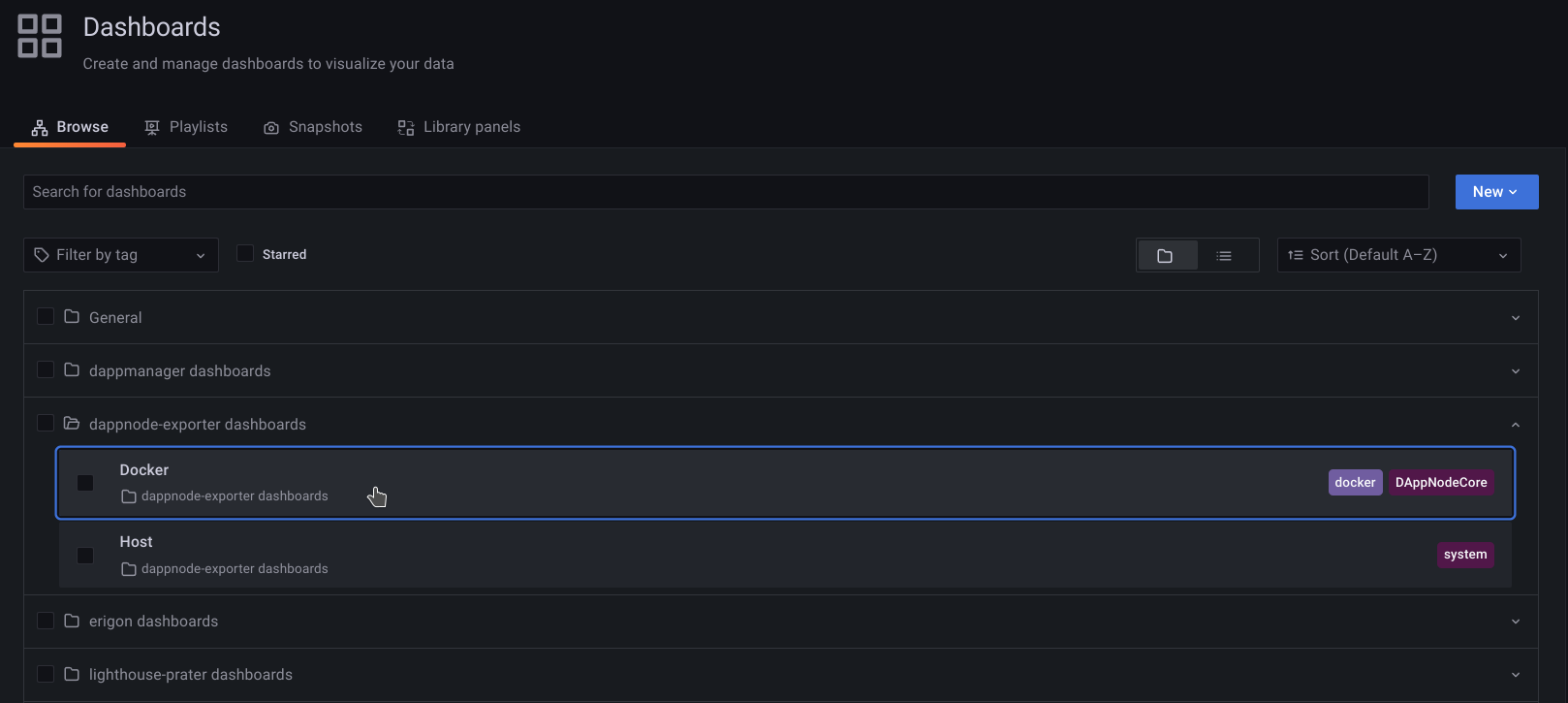Click the docker tag badge
1568x703 pixels.
(x=1355, y=483)
